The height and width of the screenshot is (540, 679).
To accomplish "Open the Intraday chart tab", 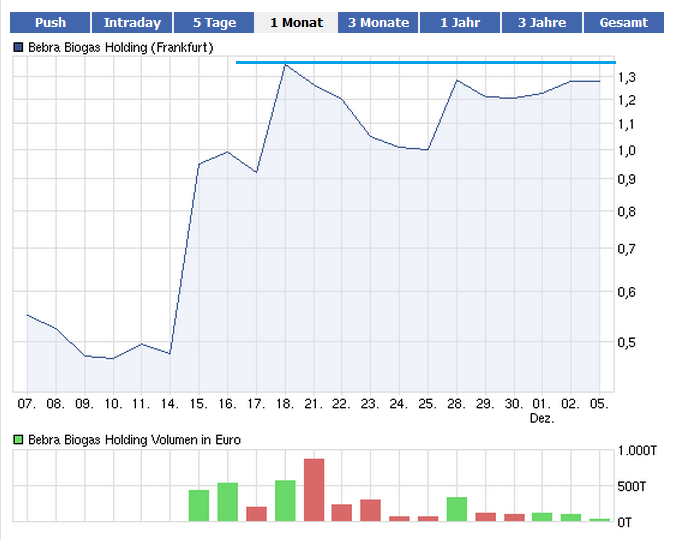I will point(132,23).
